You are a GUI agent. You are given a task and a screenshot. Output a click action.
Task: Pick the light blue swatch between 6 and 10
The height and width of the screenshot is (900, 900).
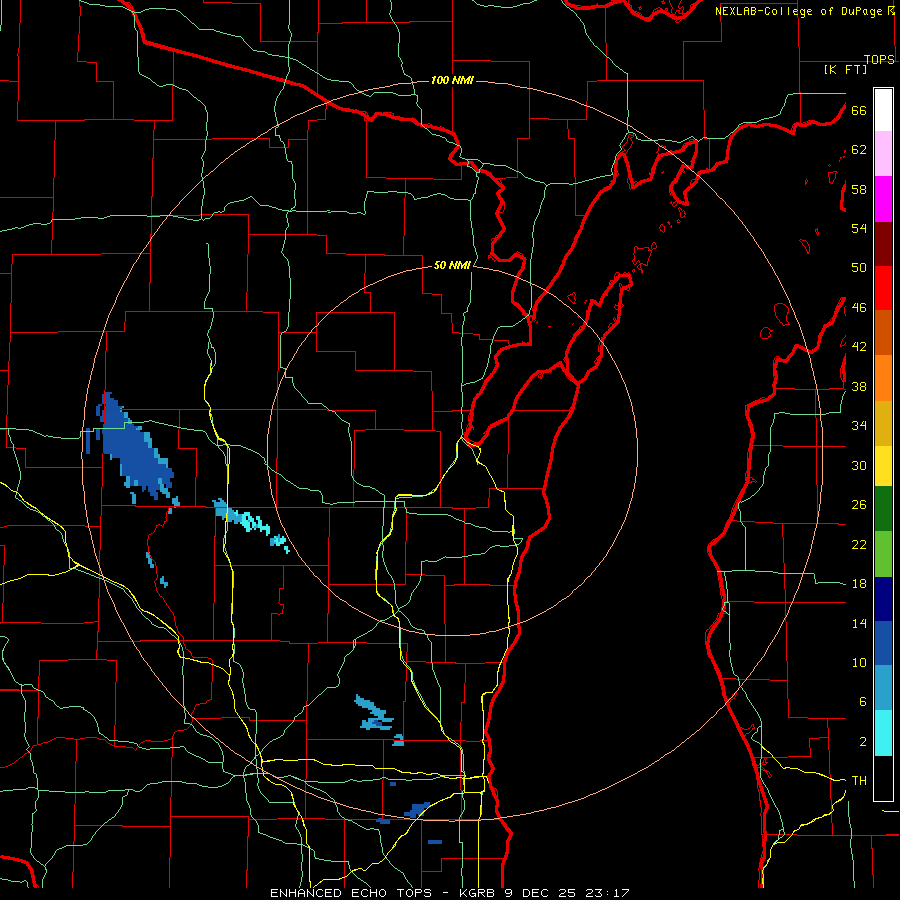pos(883,688)
